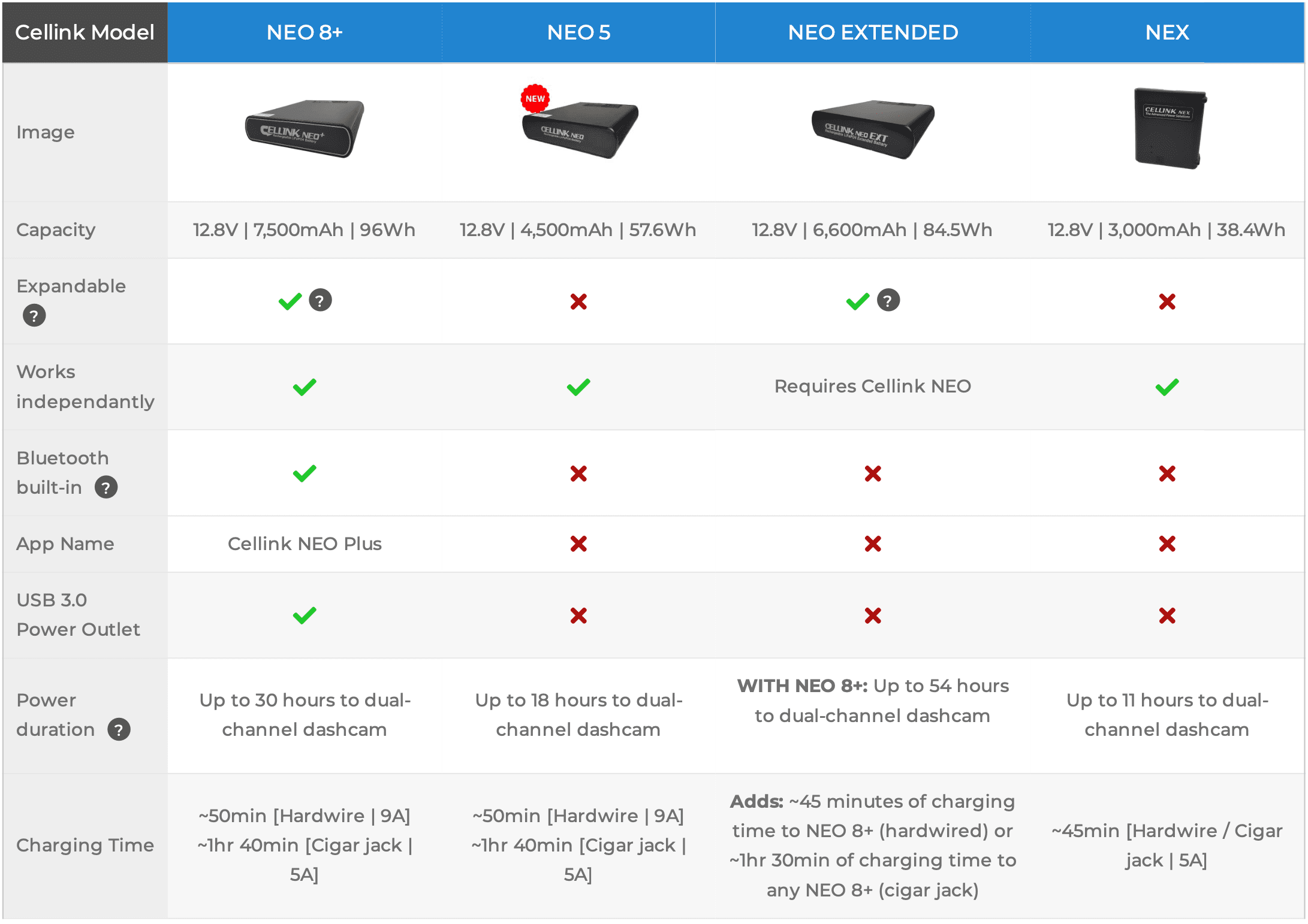Click the NEX works independently checkmark
Viewport: 1308px width, 924px height.
(1167, 387)
